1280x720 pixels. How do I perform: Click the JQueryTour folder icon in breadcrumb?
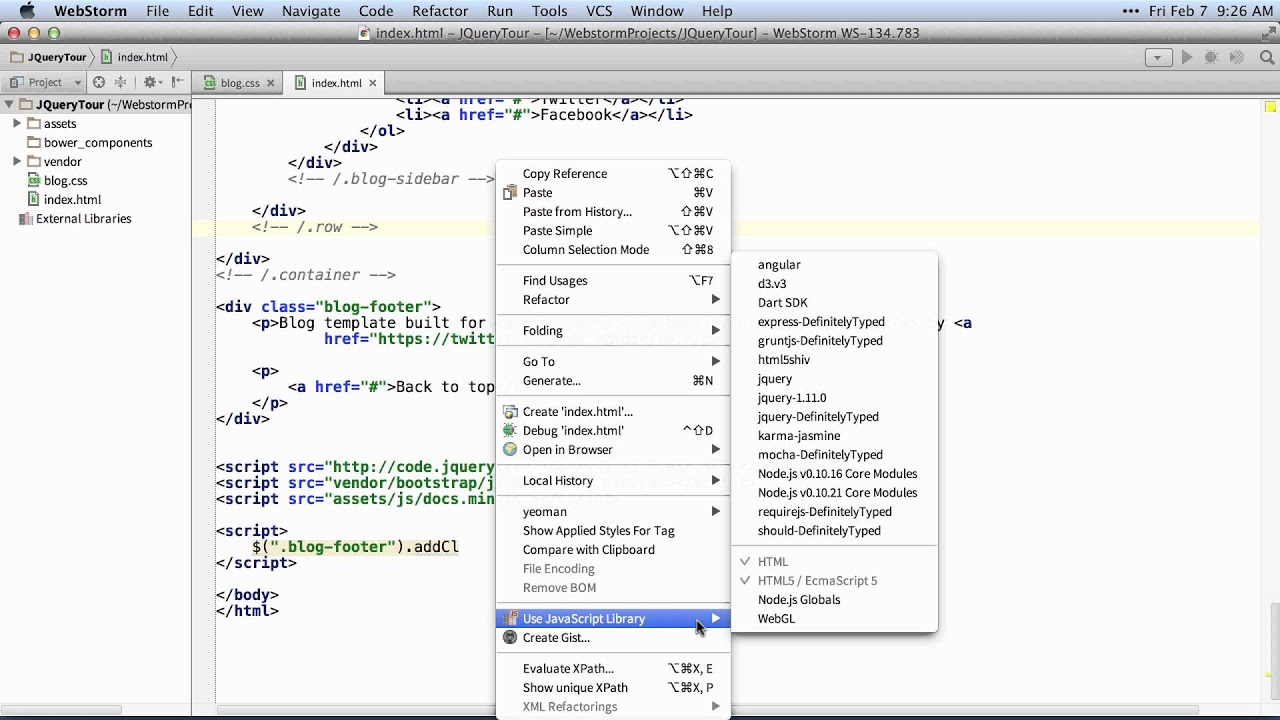[17, 57]
